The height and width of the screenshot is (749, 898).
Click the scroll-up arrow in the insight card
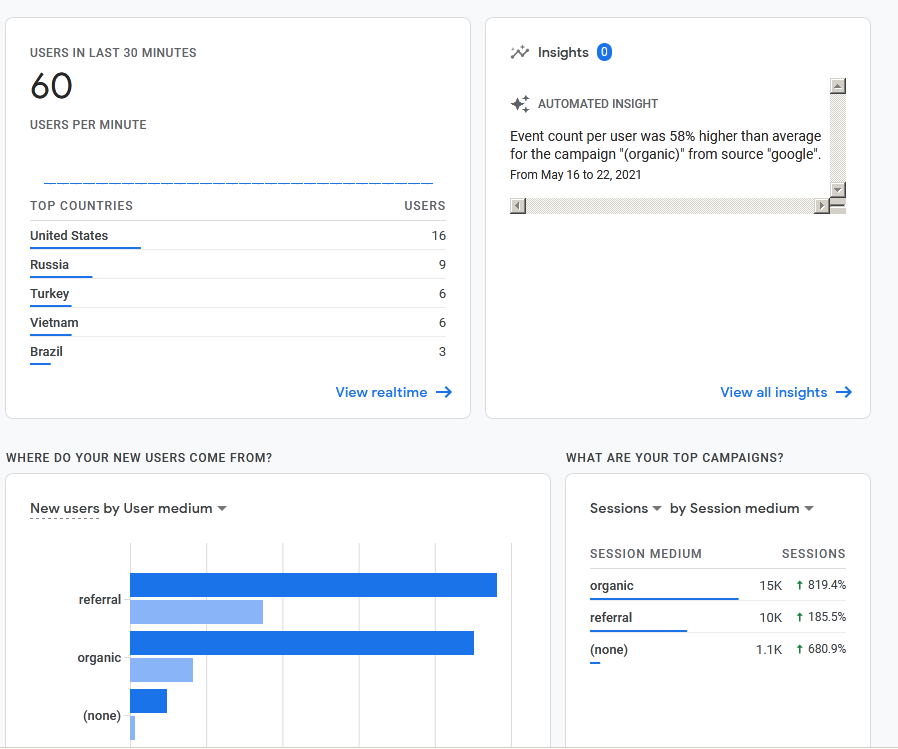[837, 85]
